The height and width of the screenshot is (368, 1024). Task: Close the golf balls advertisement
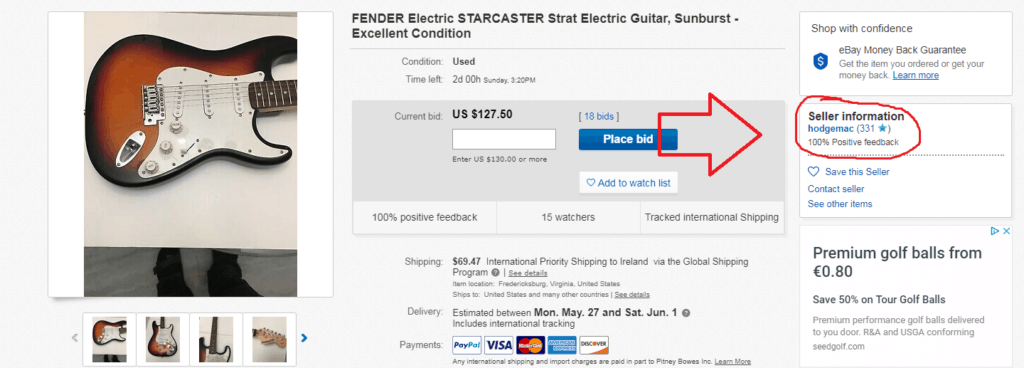click(1007, 231)
